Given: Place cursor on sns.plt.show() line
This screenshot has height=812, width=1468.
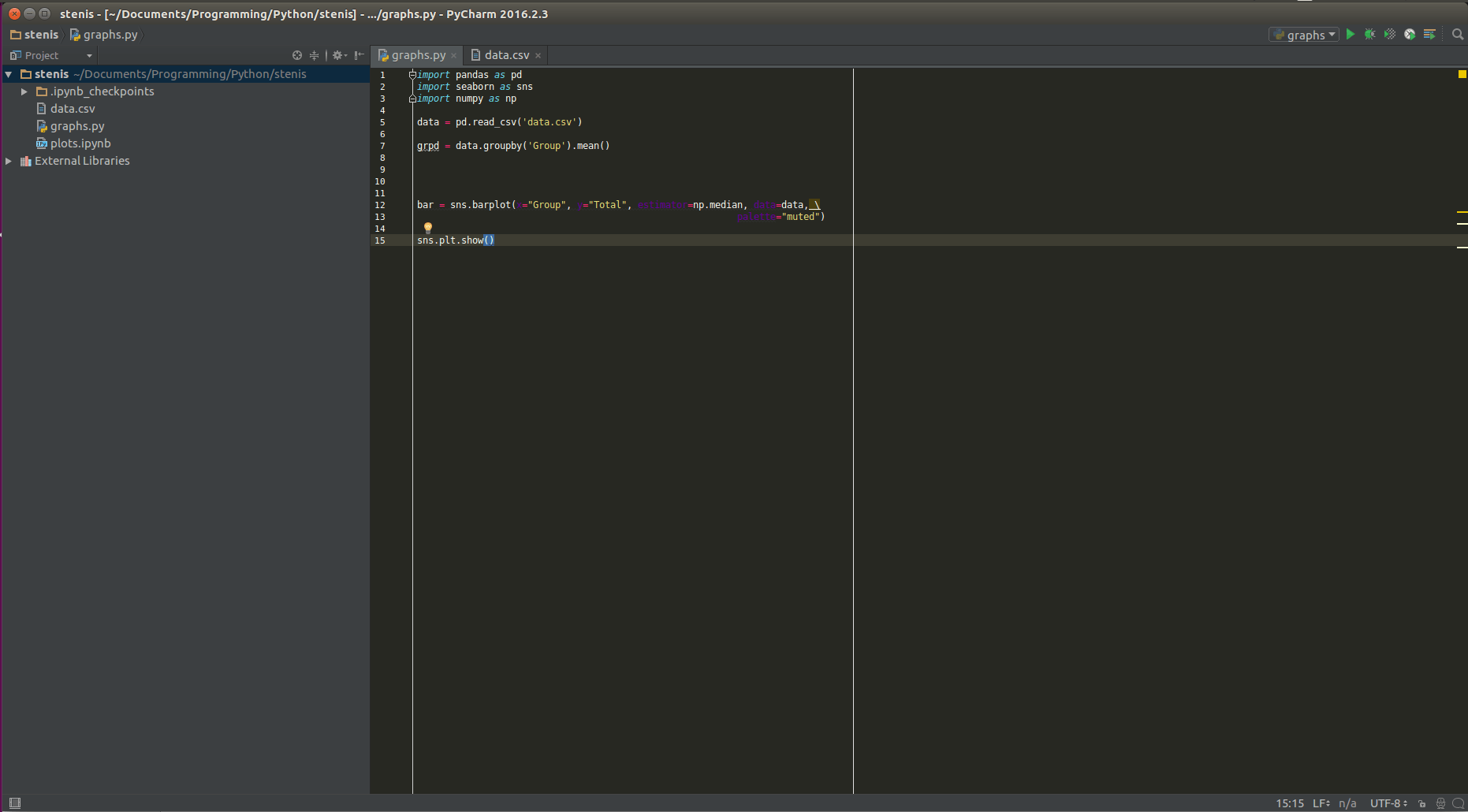Looking at the screenshot, I should pos(456,240).
